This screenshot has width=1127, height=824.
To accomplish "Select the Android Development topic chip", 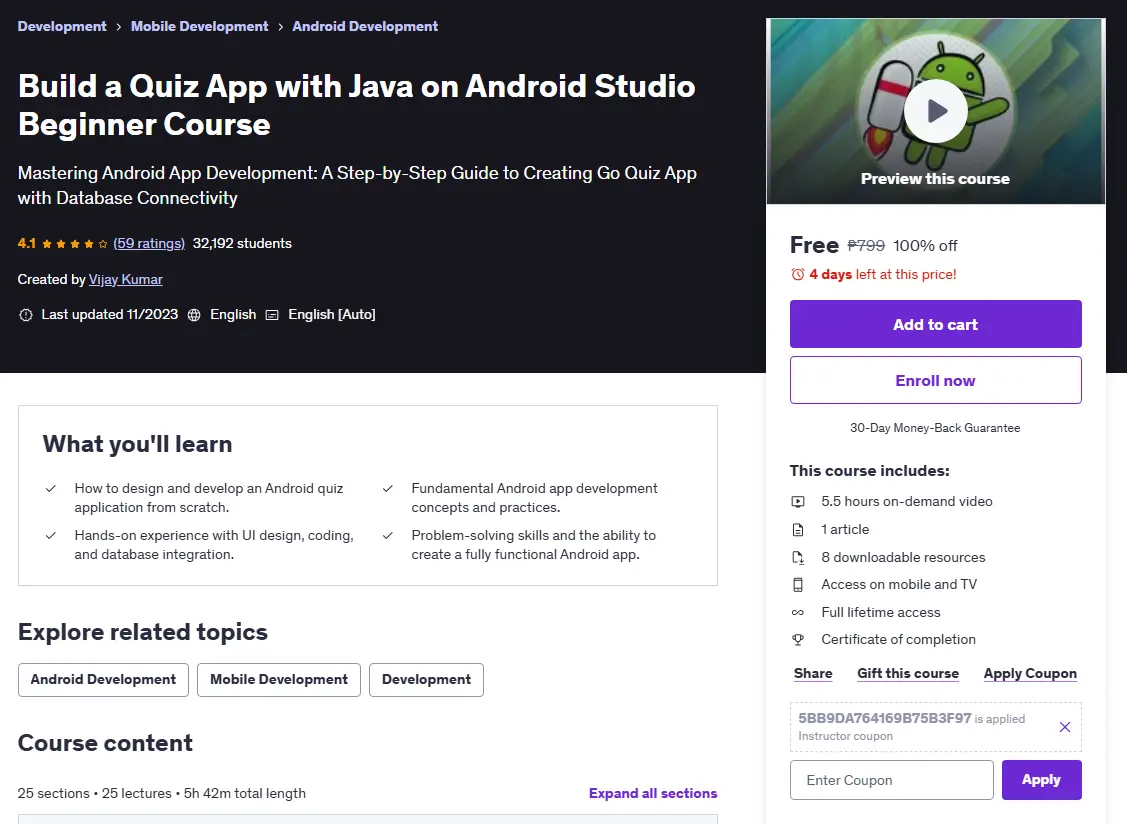I will [104, 680].
